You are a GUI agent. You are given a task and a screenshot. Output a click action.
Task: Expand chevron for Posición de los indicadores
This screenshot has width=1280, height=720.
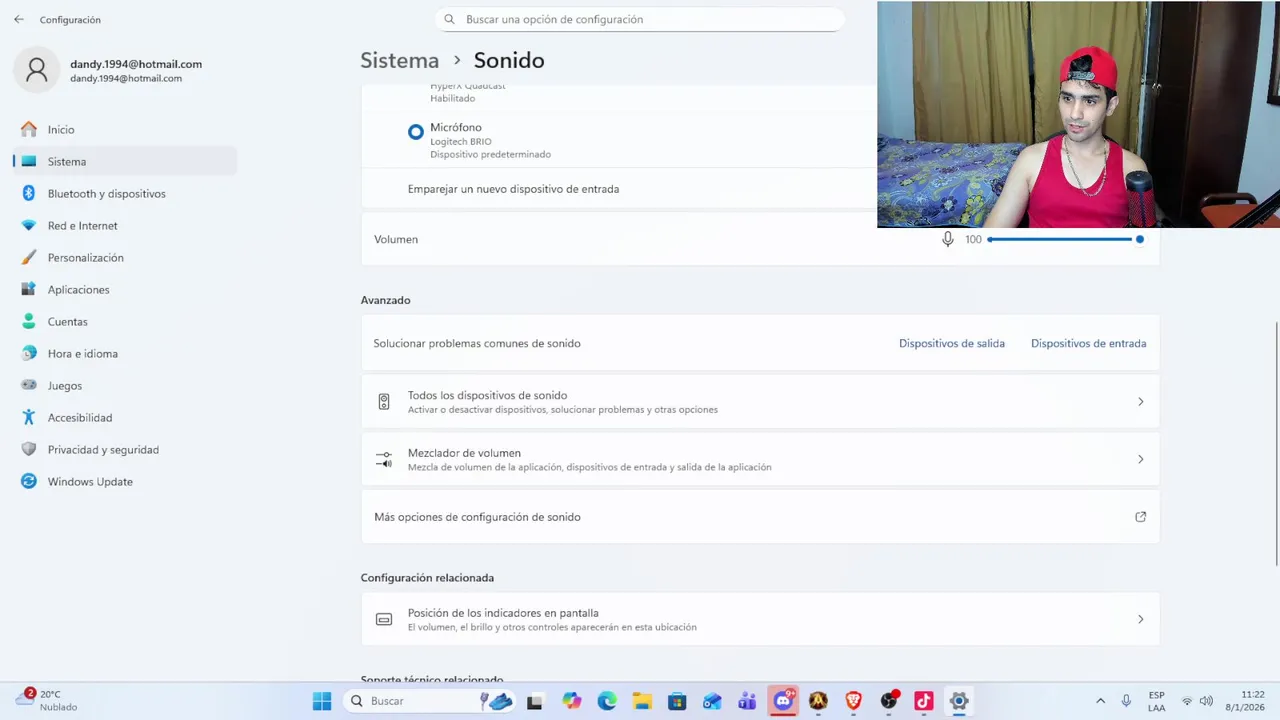point(1140,620)
